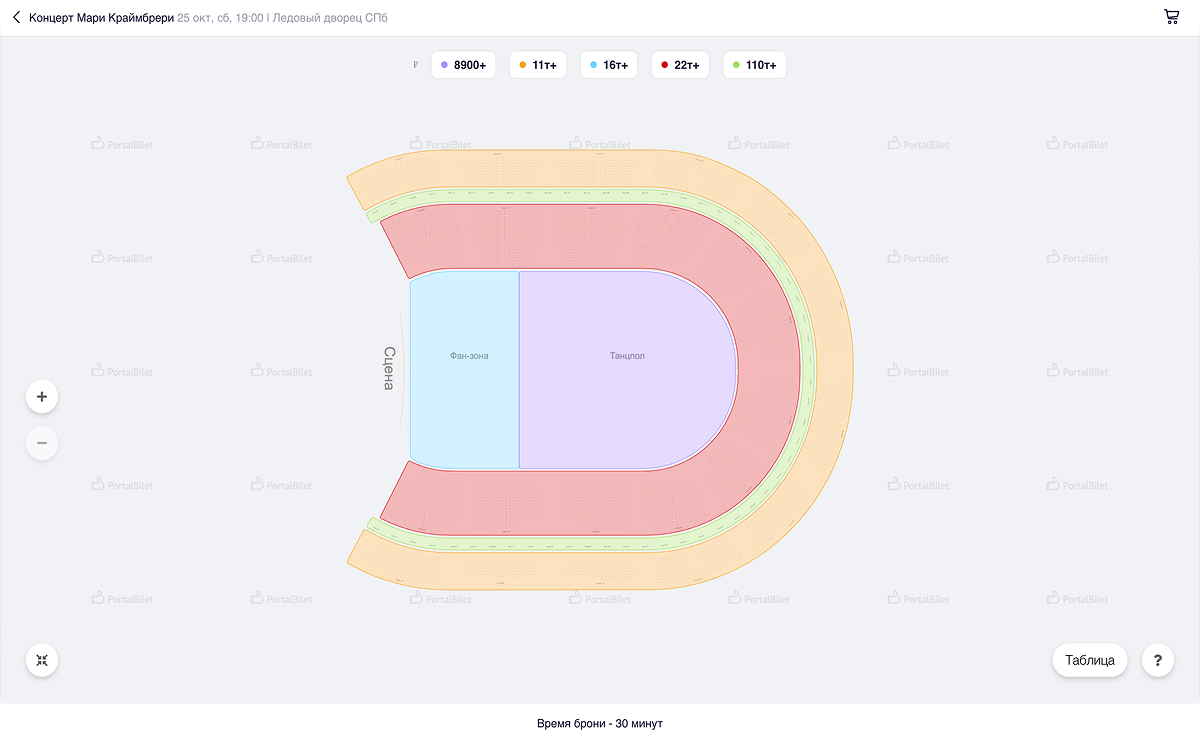Click the fit-to-screen collapse icon
This screenshot has height=730, width=1200.
coord(42,660)
